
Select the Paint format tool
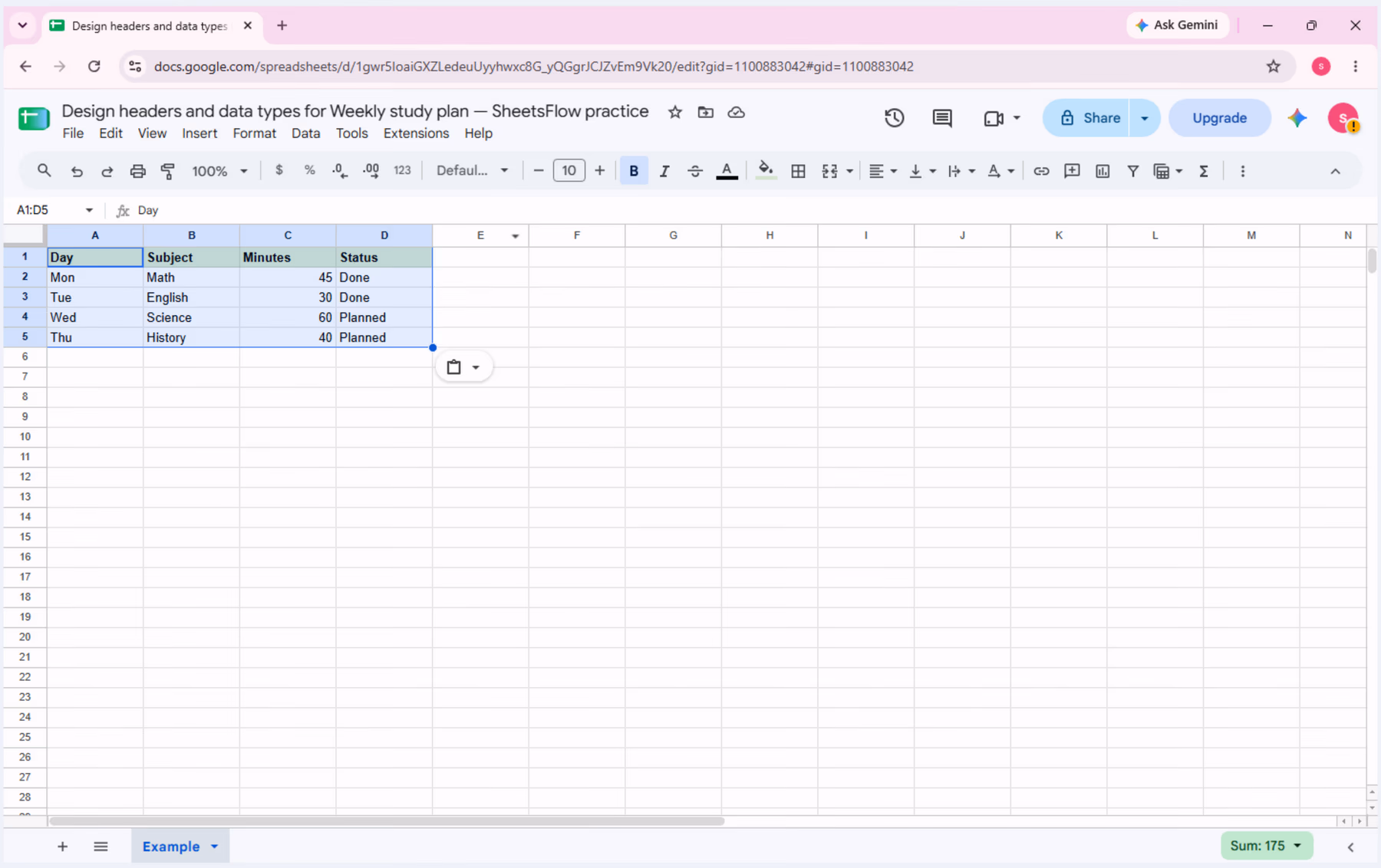coord(168,171)
